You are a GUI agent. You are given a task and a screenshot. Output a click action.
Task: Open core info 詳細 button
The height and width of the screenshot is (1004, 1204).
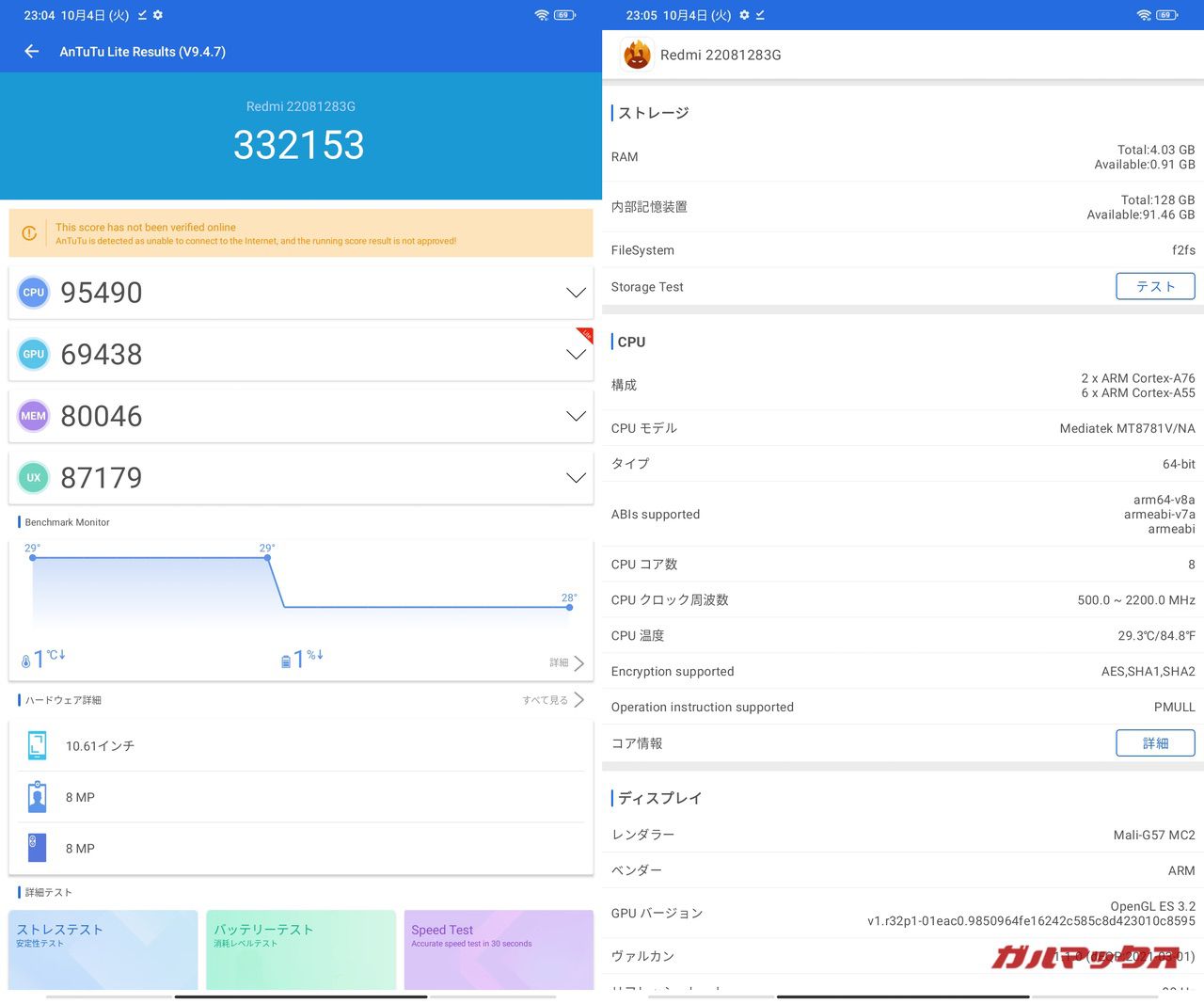pyautogui.click(x=1155, y=743)
